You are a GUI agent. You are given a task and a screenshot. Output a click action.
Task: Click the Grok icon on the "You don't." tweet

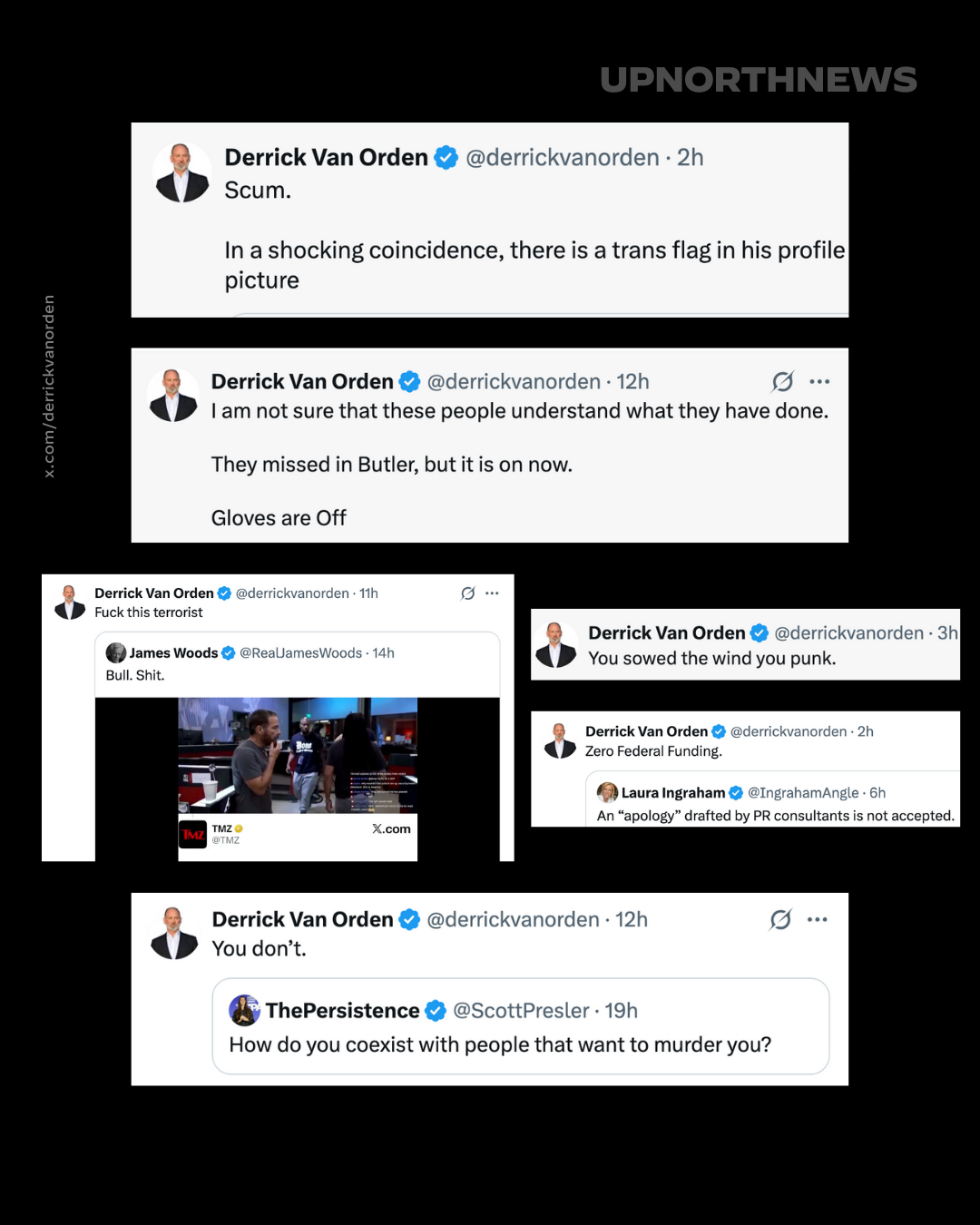780,920
